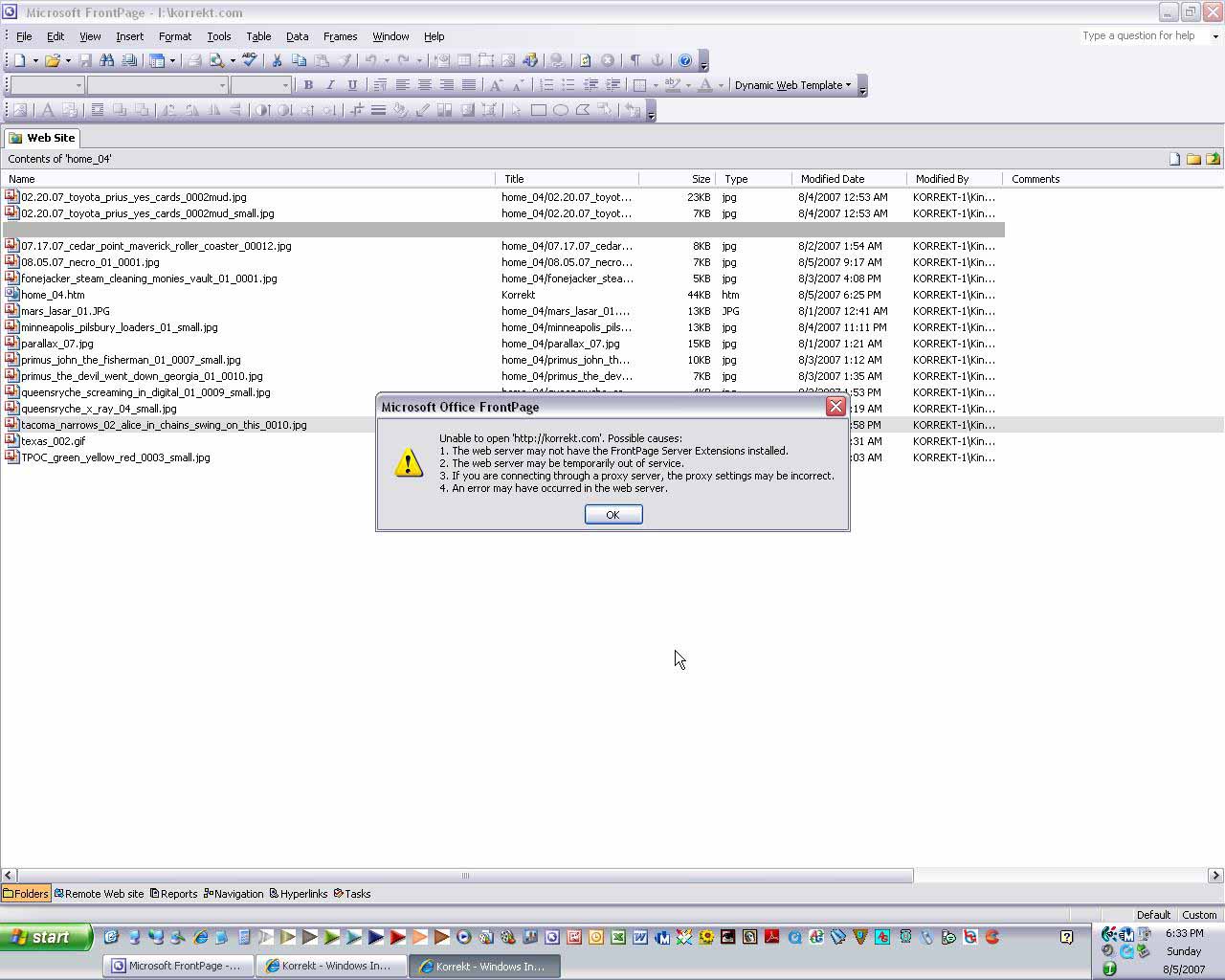The height and width of the screenshot is (980, 1225).
Task: Click the yellow warning icon in dialog
Action: point(409,463)
